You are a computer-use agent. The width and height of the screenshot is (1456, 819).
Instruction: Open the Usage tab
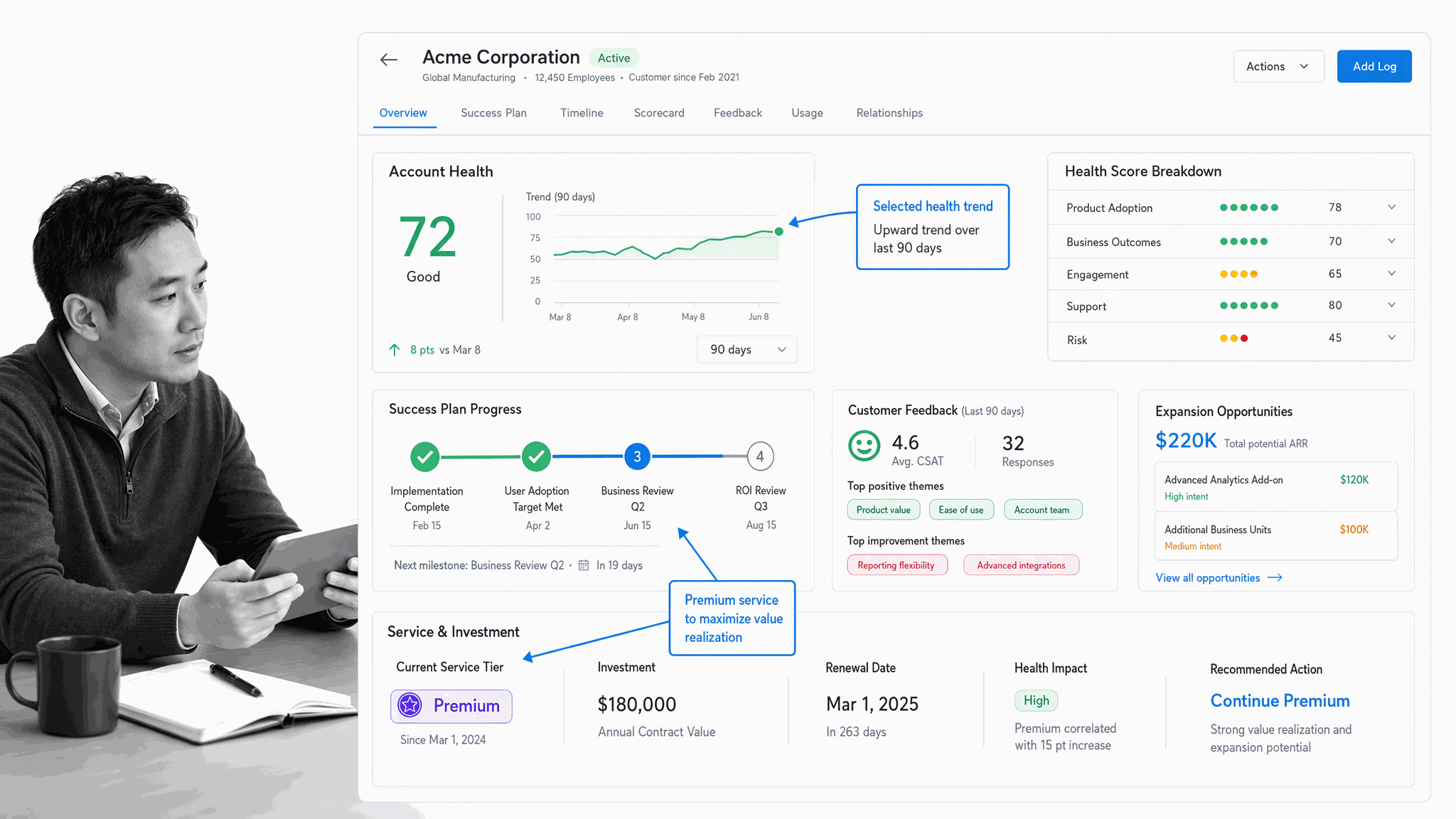pyautogui.click(x=807, y=113)
